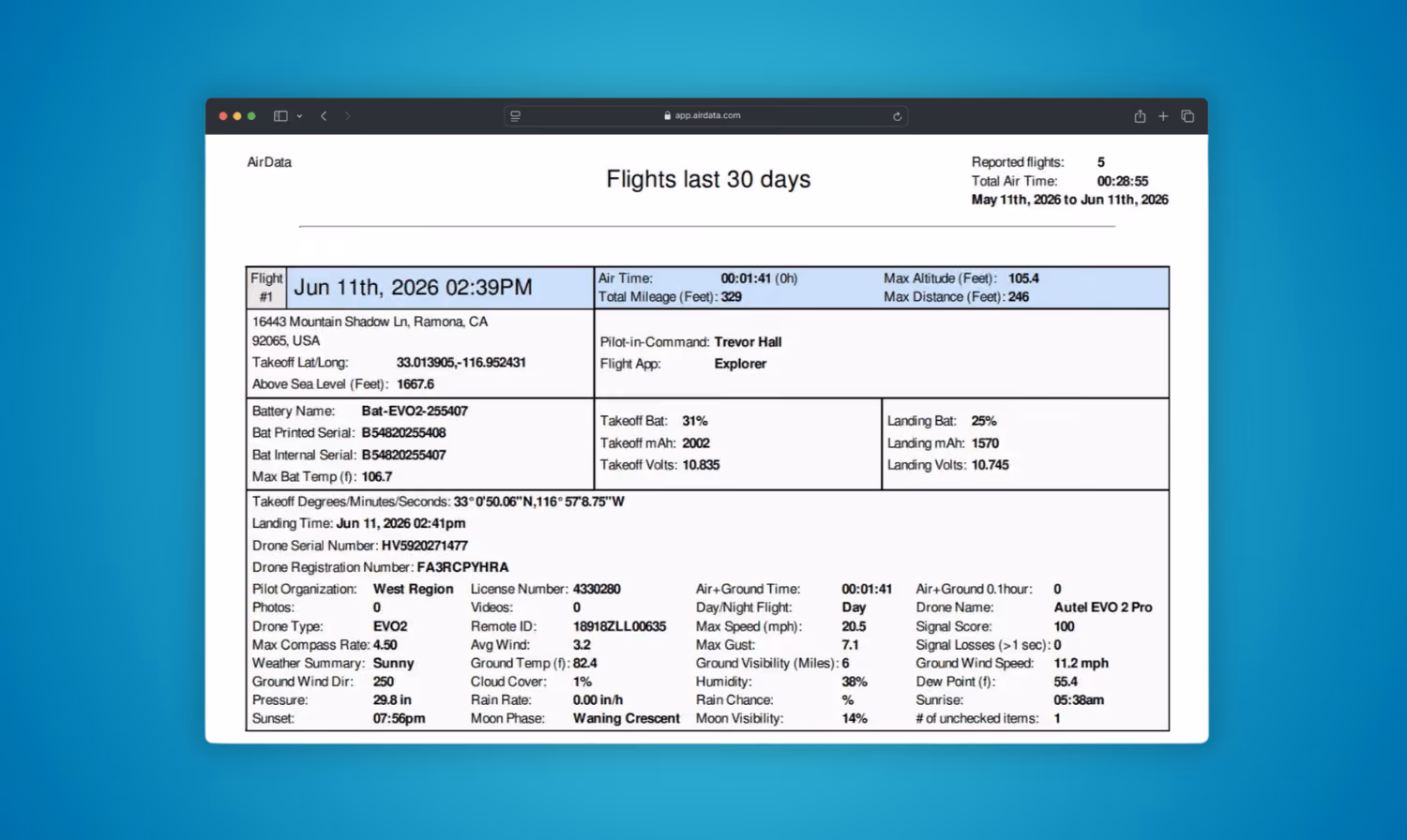1407x840 pixels.
Task: Add a new tab with plus icon
Action: pos(1163,116)
